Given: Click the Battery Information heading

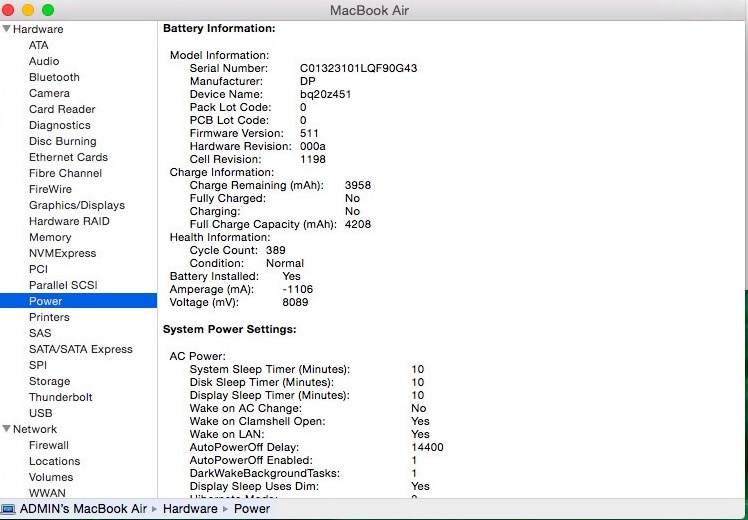Looking at the screenshot, I should pos(219,28).
